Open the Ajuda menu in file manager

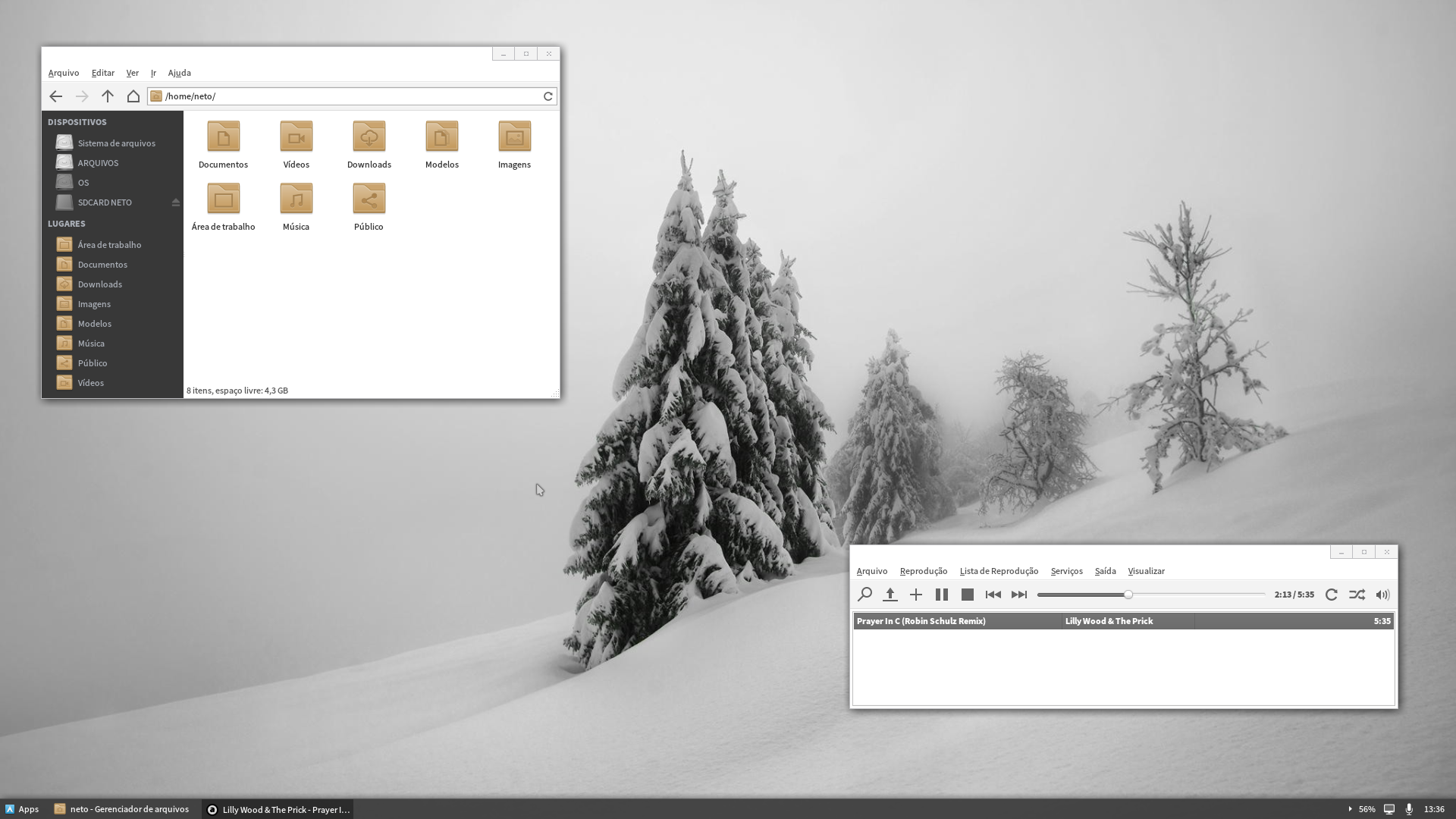180,73
